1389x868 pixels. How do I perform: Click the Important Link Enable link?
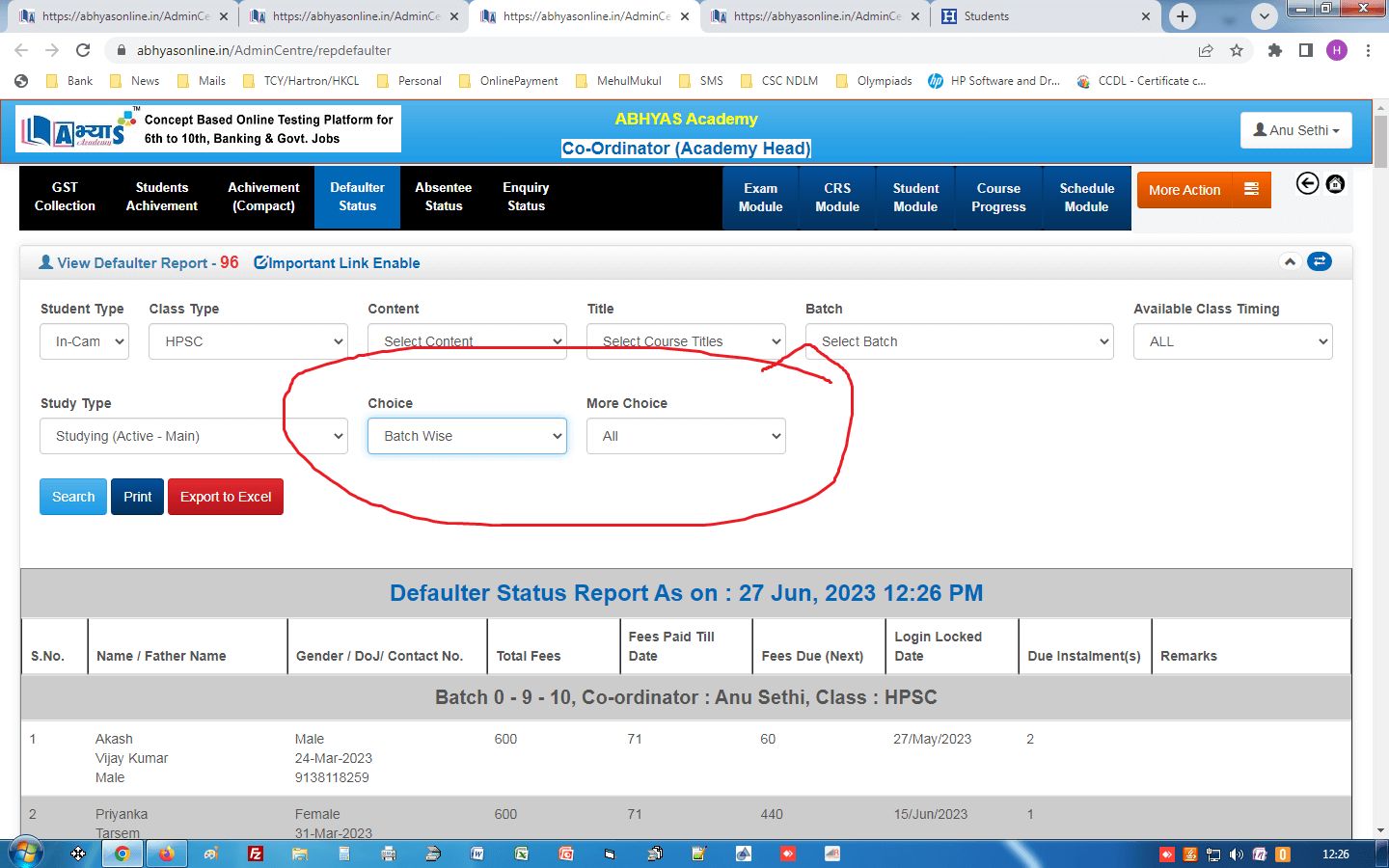[x=337, y=263]
